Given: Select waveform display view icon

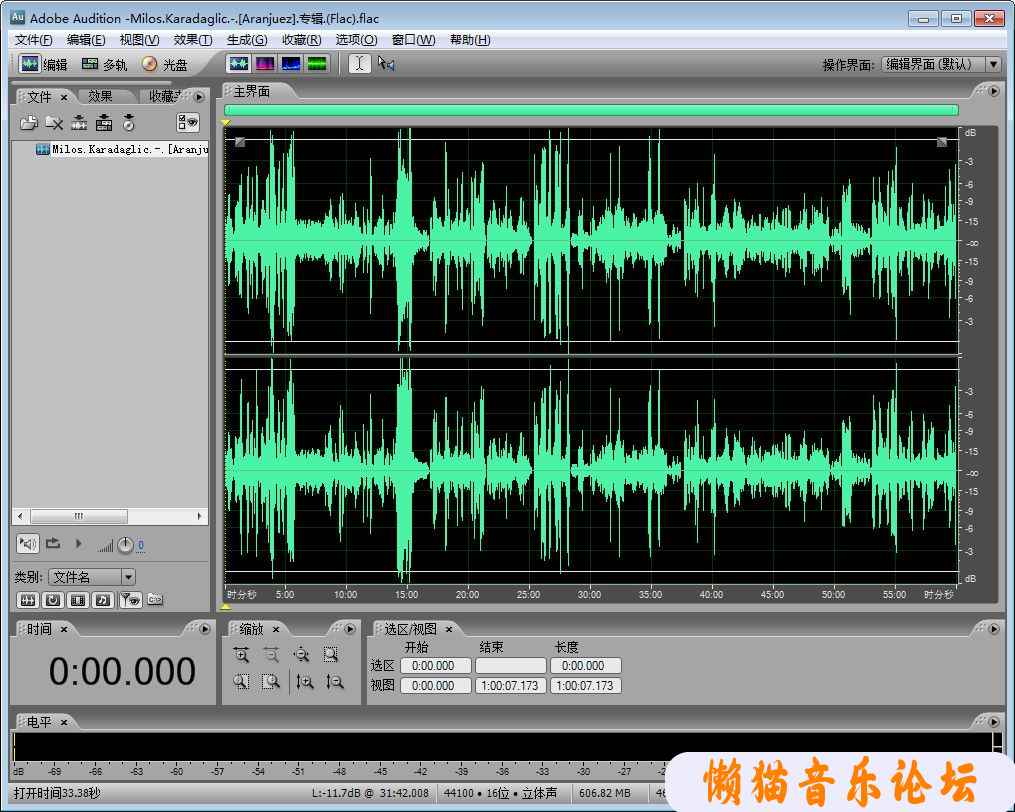Looking at the screenshot, I should [239, 63].
